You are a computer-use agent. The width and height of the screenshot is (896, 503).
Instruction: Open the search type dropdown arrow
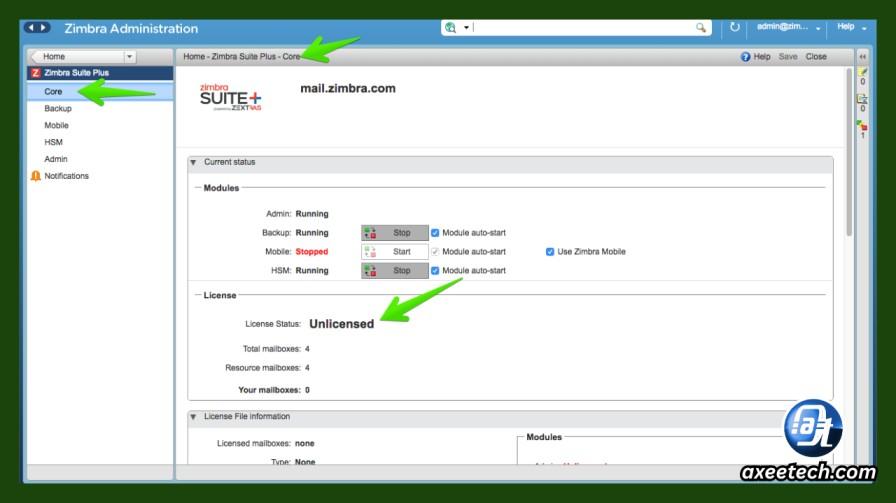click(x=466, y=27)
